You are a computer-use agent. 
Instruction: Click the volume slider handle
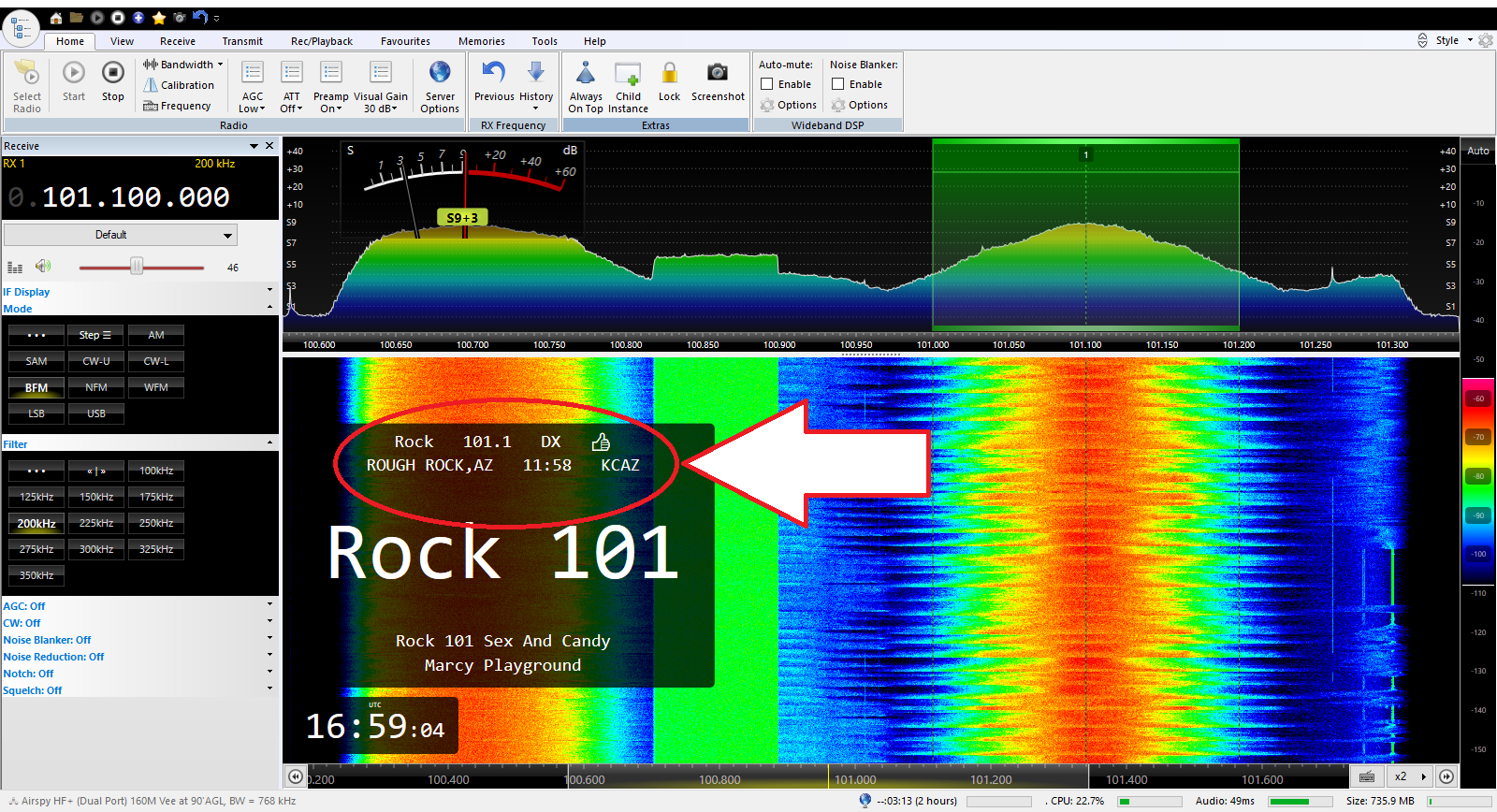[x=137, y=267]
